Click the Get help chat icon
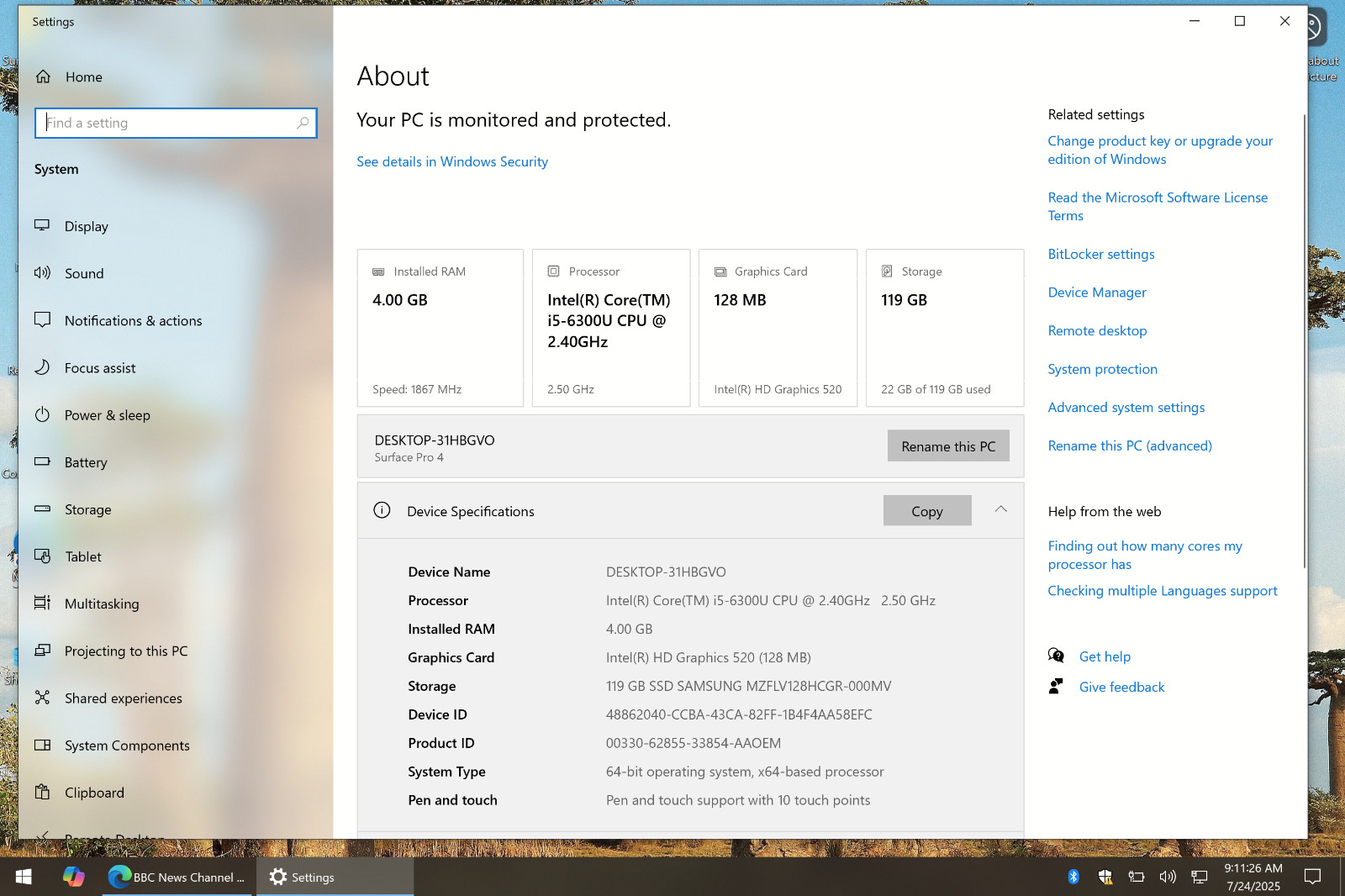The height and width of the screenshot is (896, 1345). (1056, 656)
